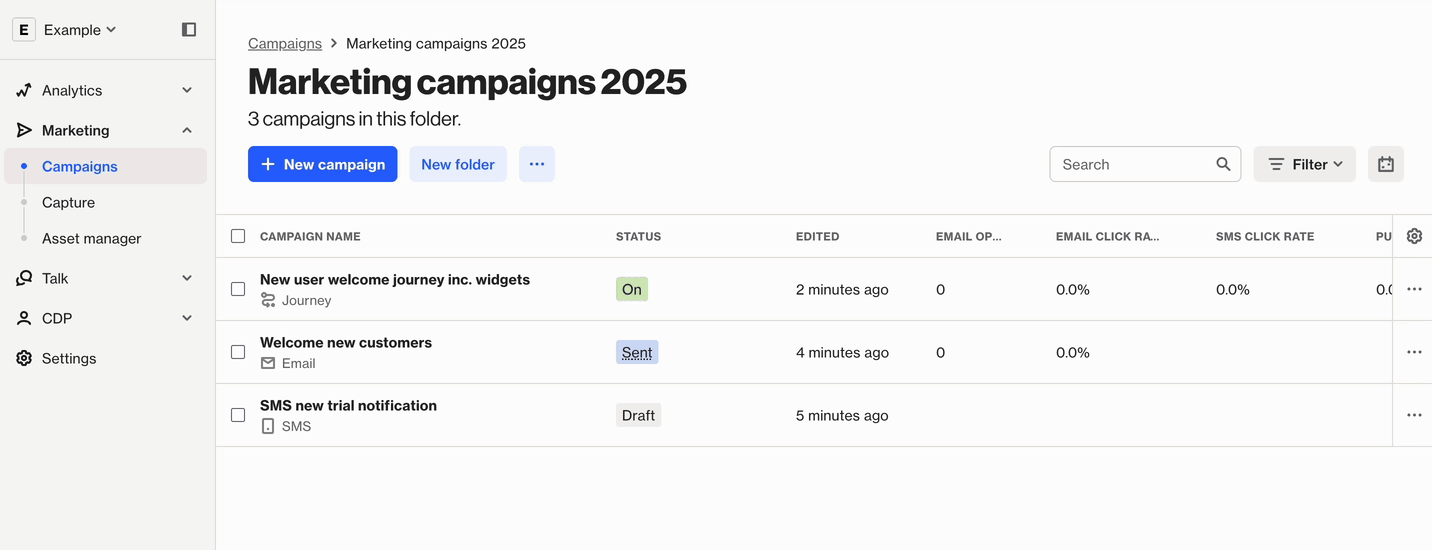Select all campaigns checkbox in header
This screenshot has width=1433, height=550.
tap(238, 236)
